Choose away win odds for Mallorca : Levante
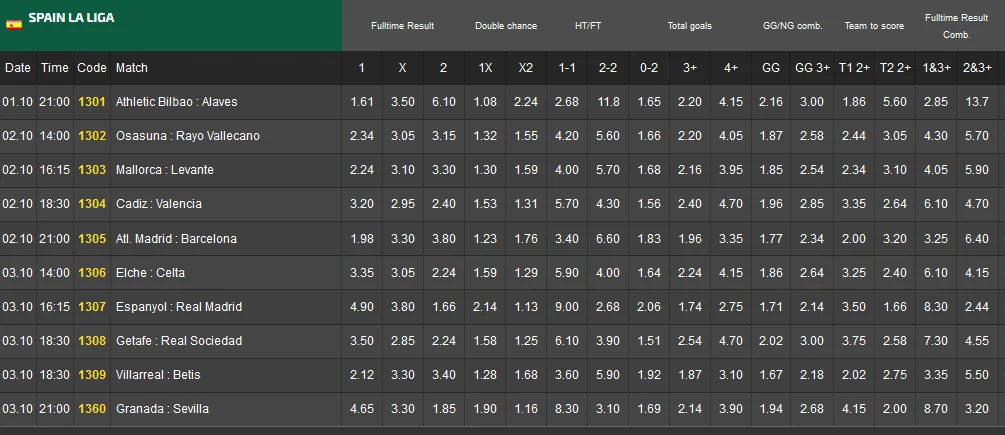1005x435 pixels. coord(443,170)
